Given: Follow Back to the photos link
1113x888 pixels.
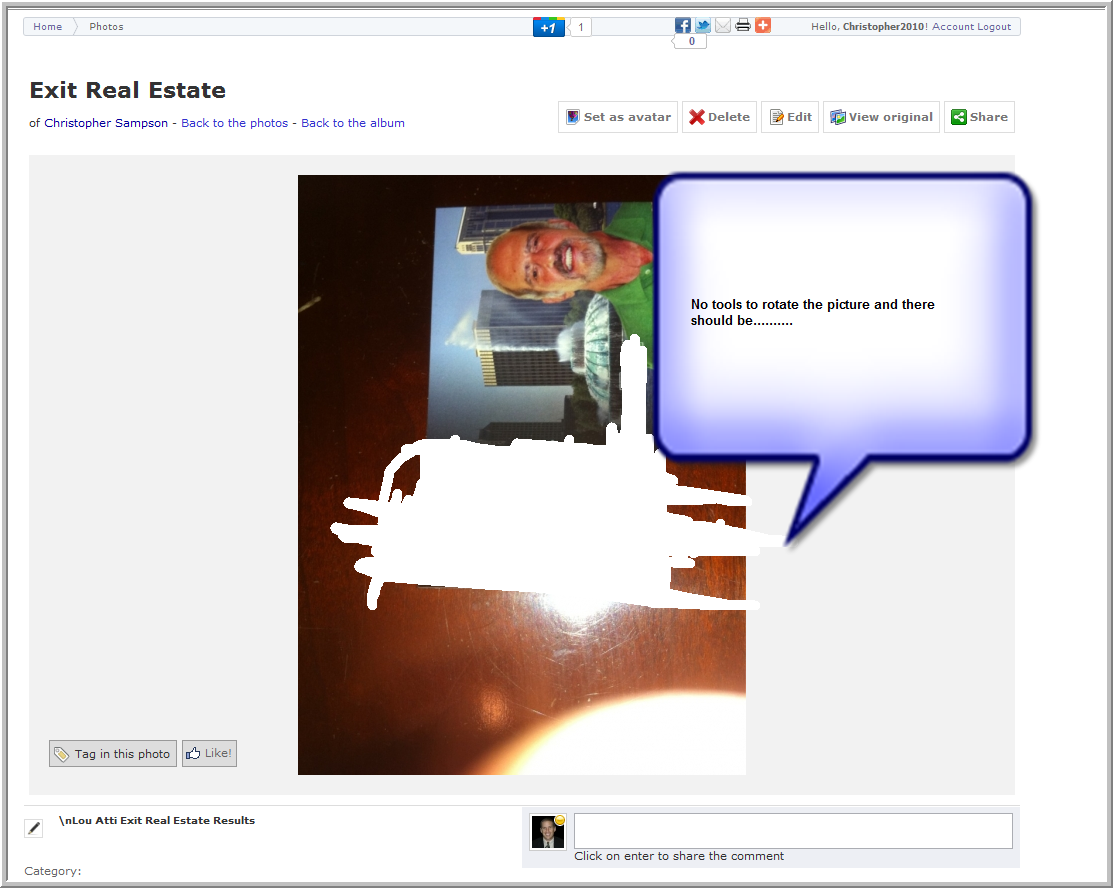Looking at the screenshot, I should (x=234, y=123).
